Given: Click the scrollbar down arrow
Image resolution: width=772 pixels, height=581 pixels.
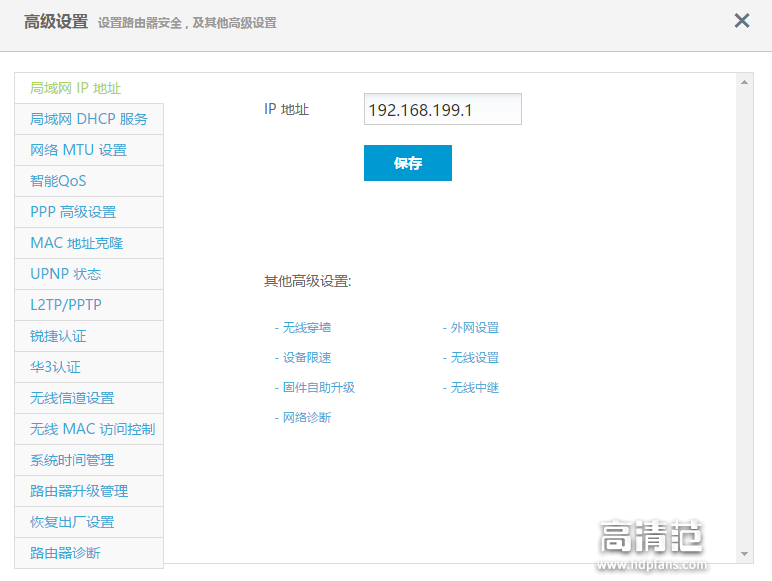Looking at the screenshot, I should 744,554.
